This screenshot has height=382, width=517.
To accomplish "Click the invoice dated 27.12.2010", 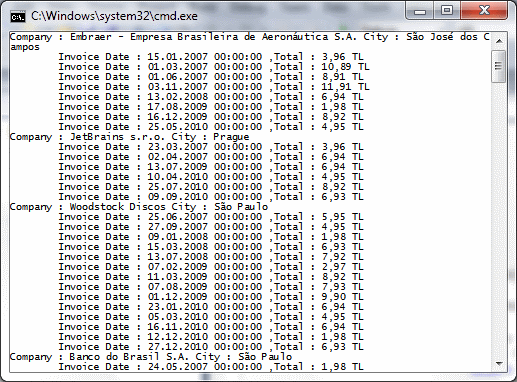I will pyautogui.click(x=211, y=347).
